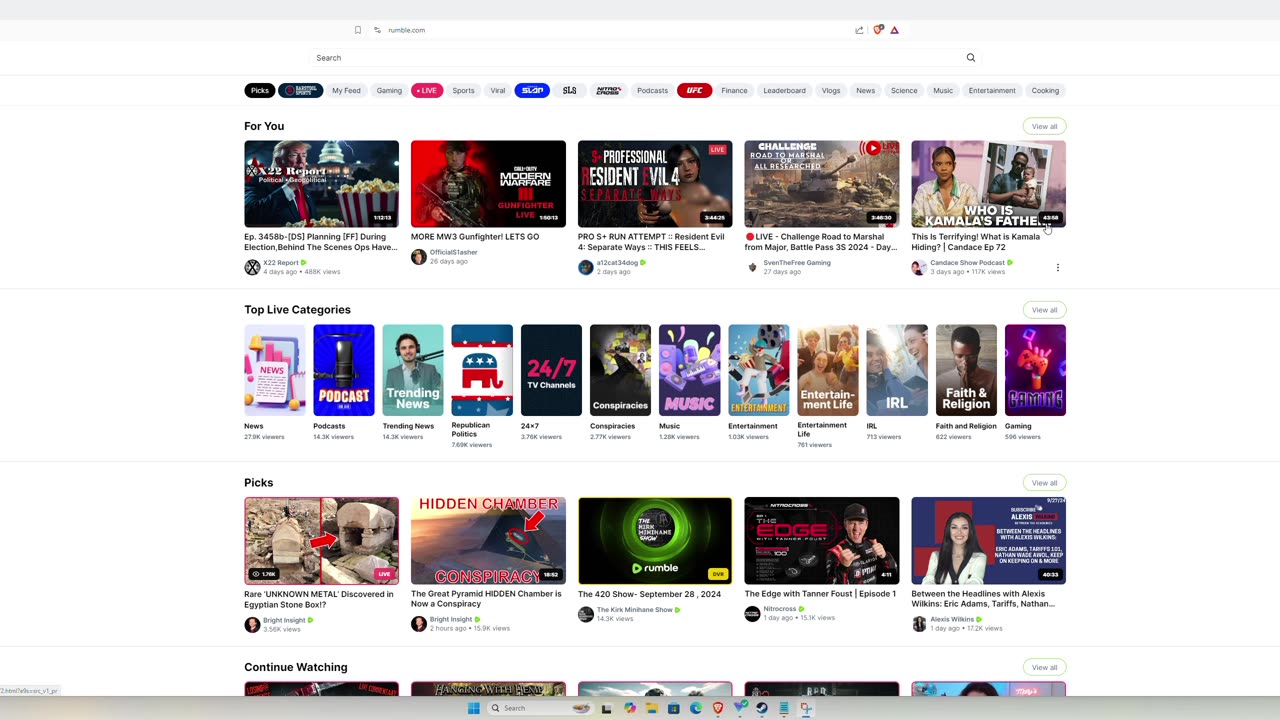Open the News live category tile
The height and width of the screenshot is (720, 1280).
pos(274,370)
